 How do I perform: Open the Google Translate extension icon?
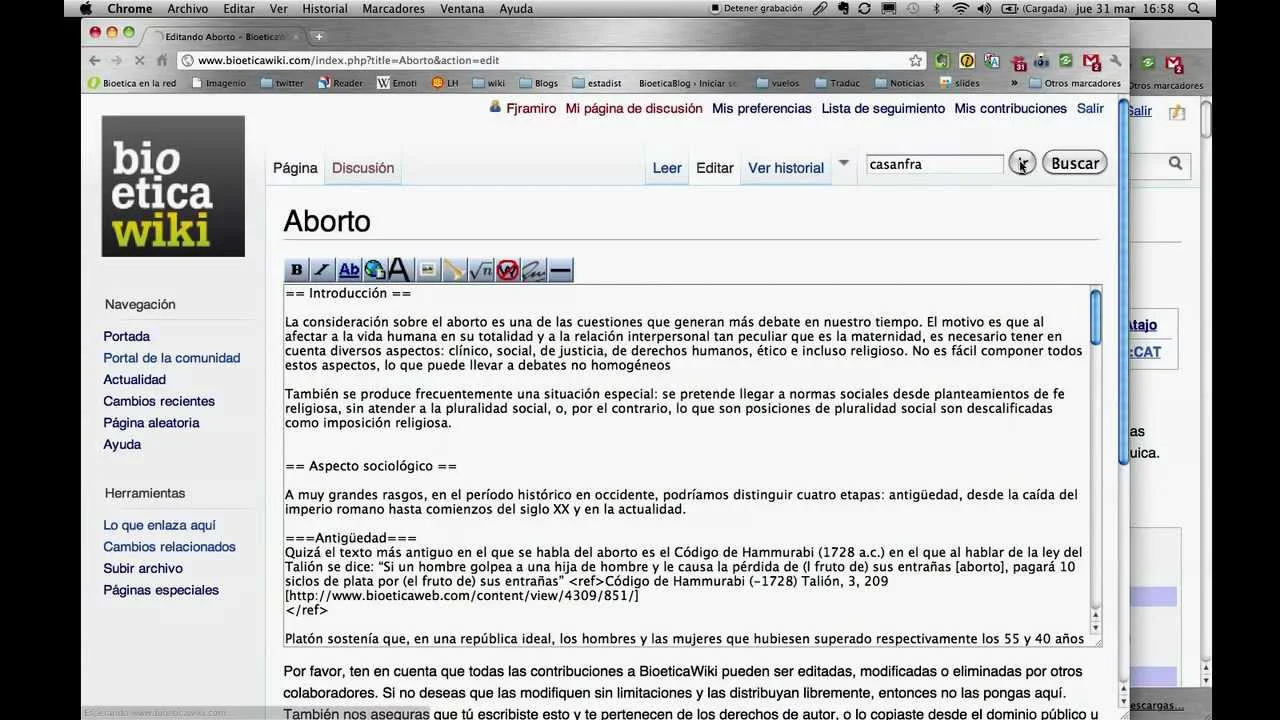click(x=993, y=60)
